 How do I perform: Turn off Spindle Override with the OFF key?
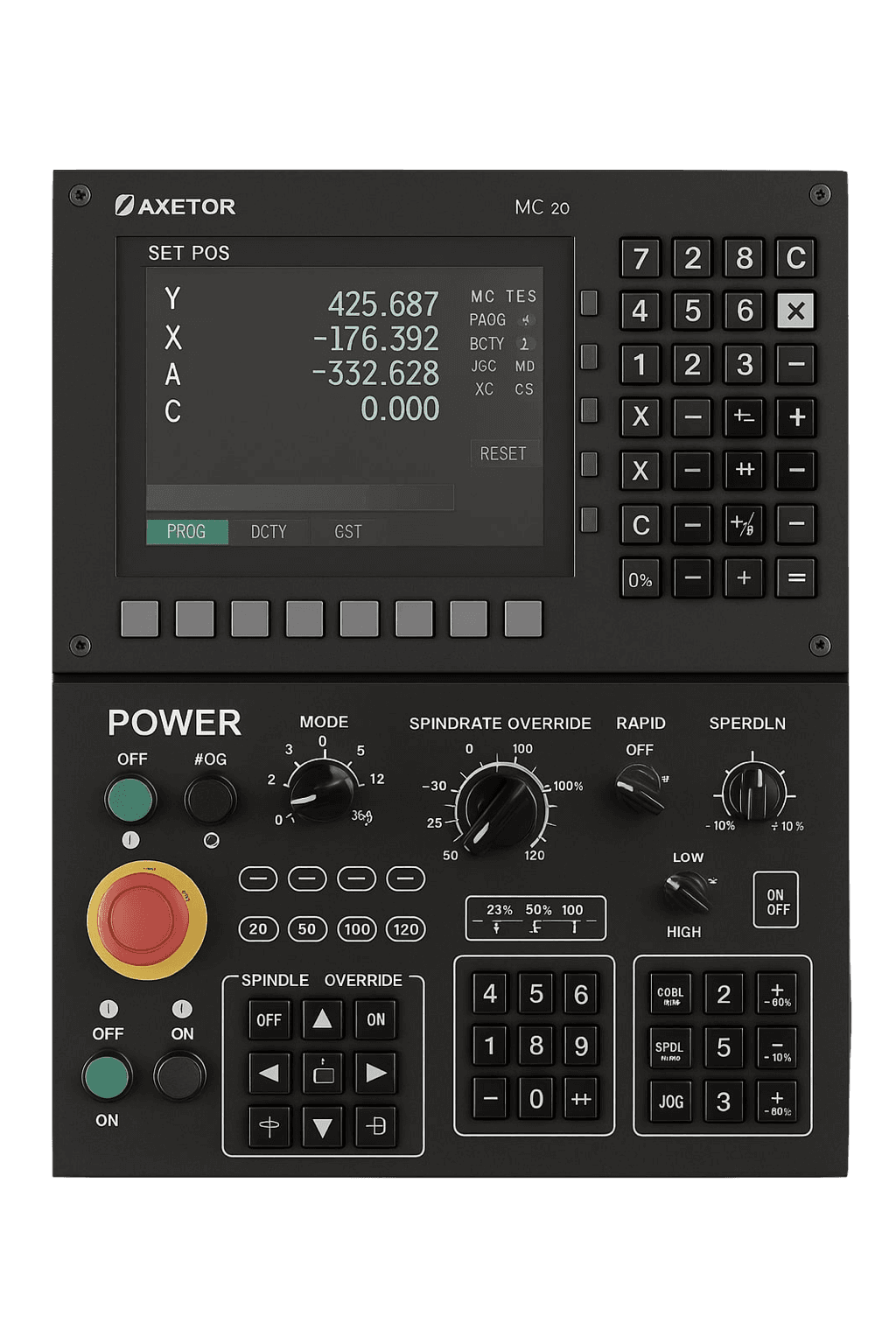point(269,1019)
